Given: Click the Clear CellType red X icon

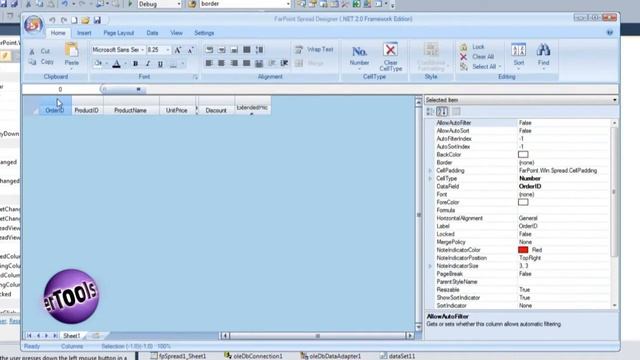Looking at the screenshot, I should (391, 50).
